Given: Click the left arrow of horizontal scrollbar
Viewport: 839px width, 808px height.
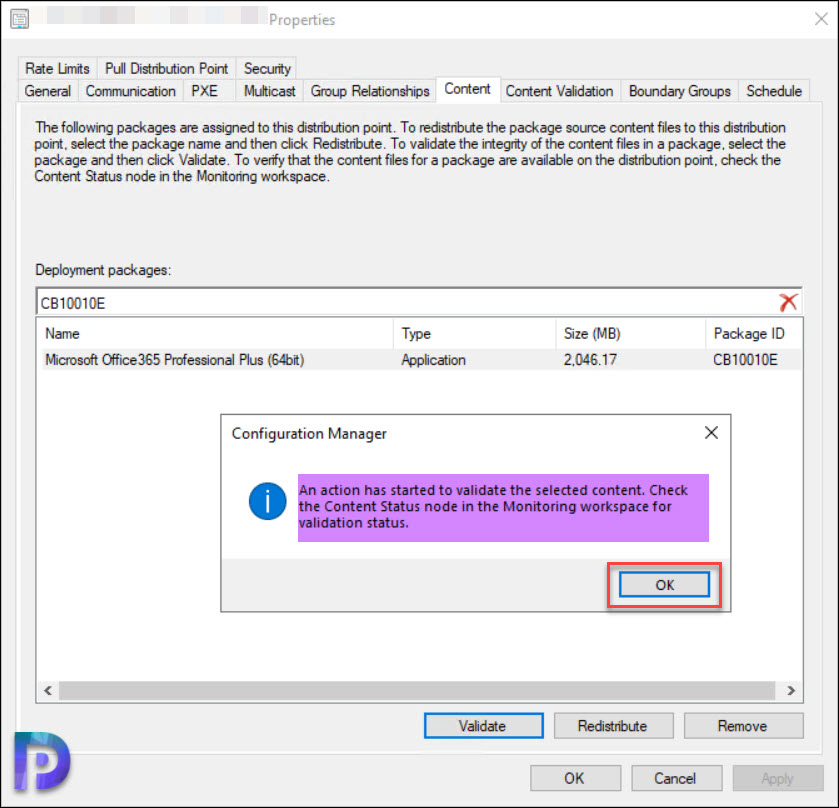Looking at the screenshot, I should 48,690.
